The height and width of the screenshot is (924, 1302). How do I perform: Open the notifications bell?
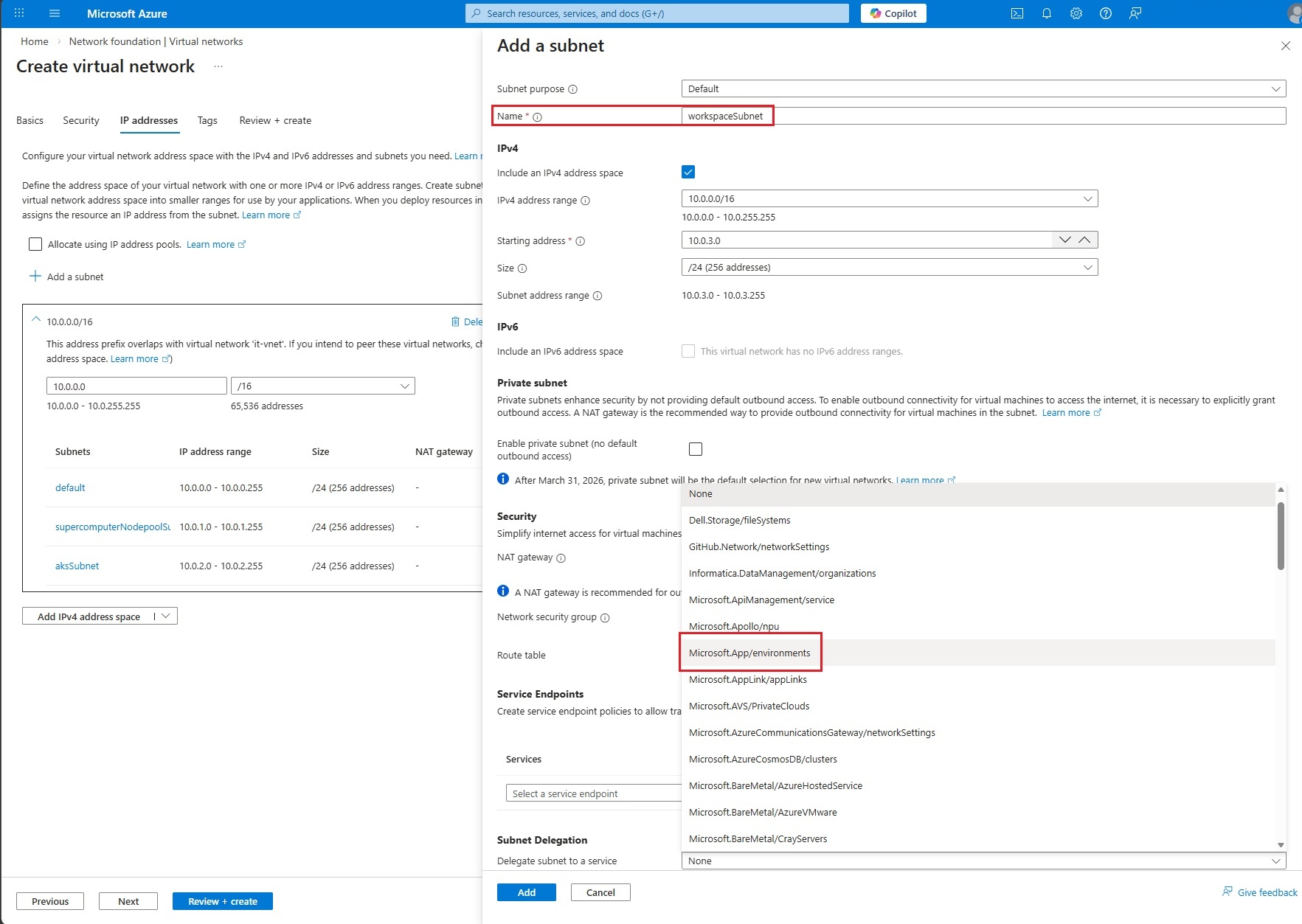point(1047,13)
